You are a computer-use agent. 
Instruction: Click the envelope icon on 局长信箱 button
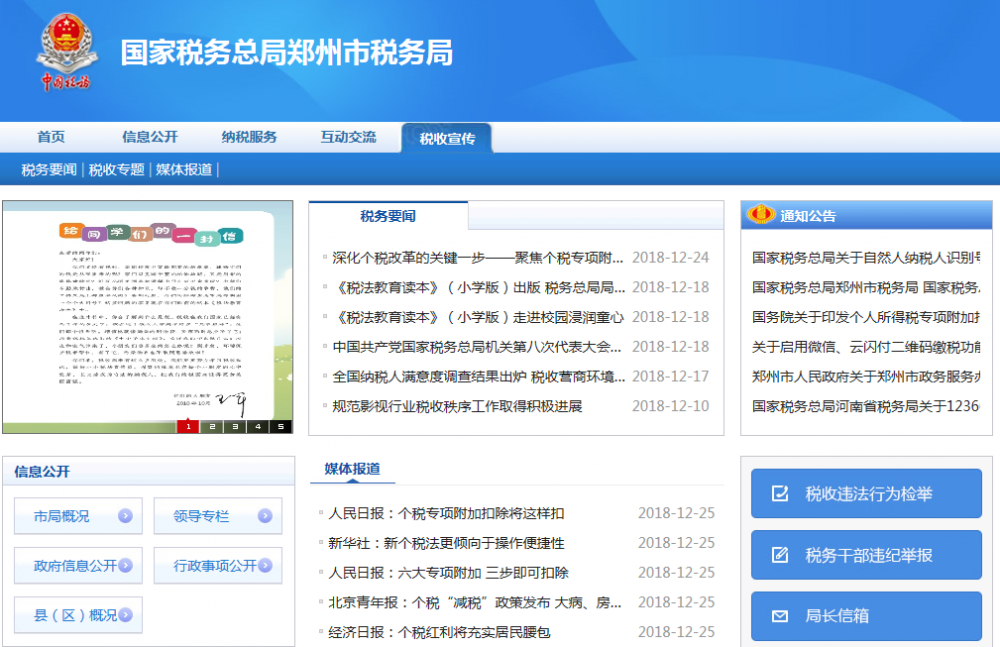pos(780,617)
